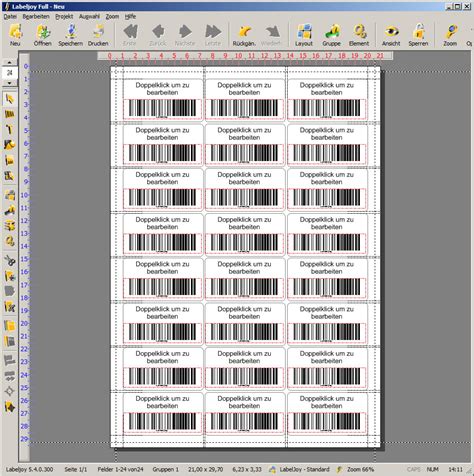This screenshot has height=476, width=474.
Task: Click the 14:11 clock in the status bar
Action: point(456,470)
